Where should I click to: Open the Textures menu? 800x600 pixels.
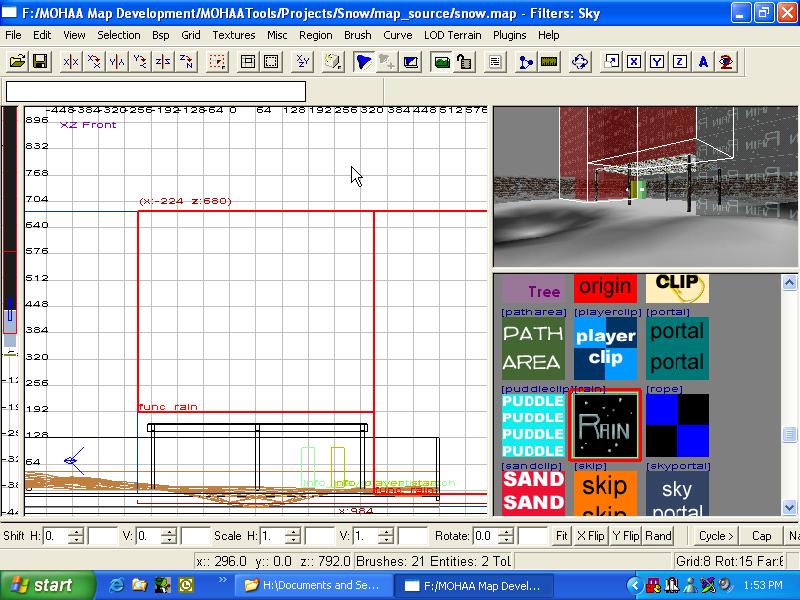click(234, 35)
